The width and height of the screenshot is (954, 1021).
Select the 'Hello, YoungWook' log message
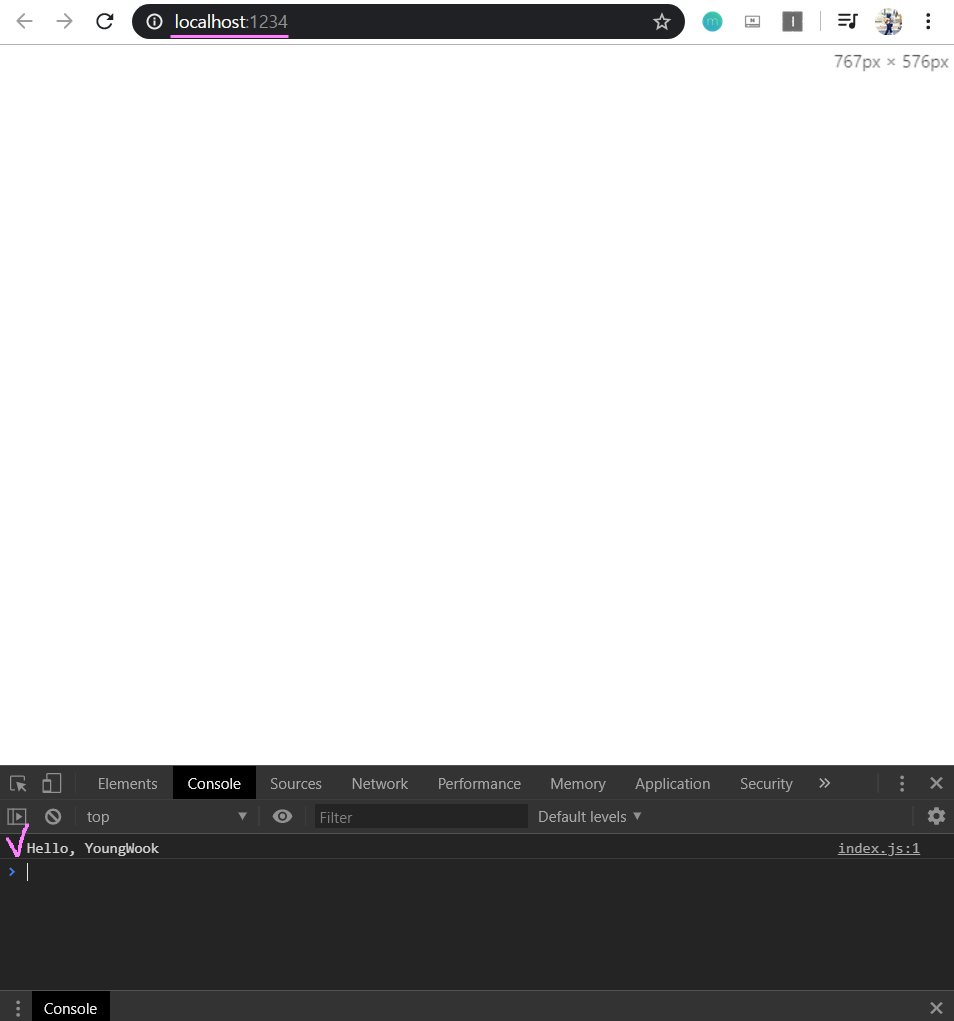[x=92, y=848]
